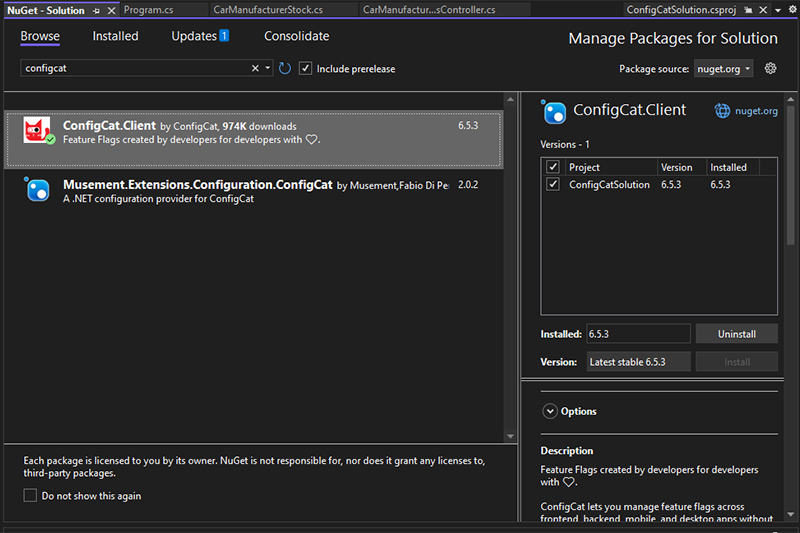Expand the Options section
Viewport: 800px width, 533px height.
click(x=549, y=411)
